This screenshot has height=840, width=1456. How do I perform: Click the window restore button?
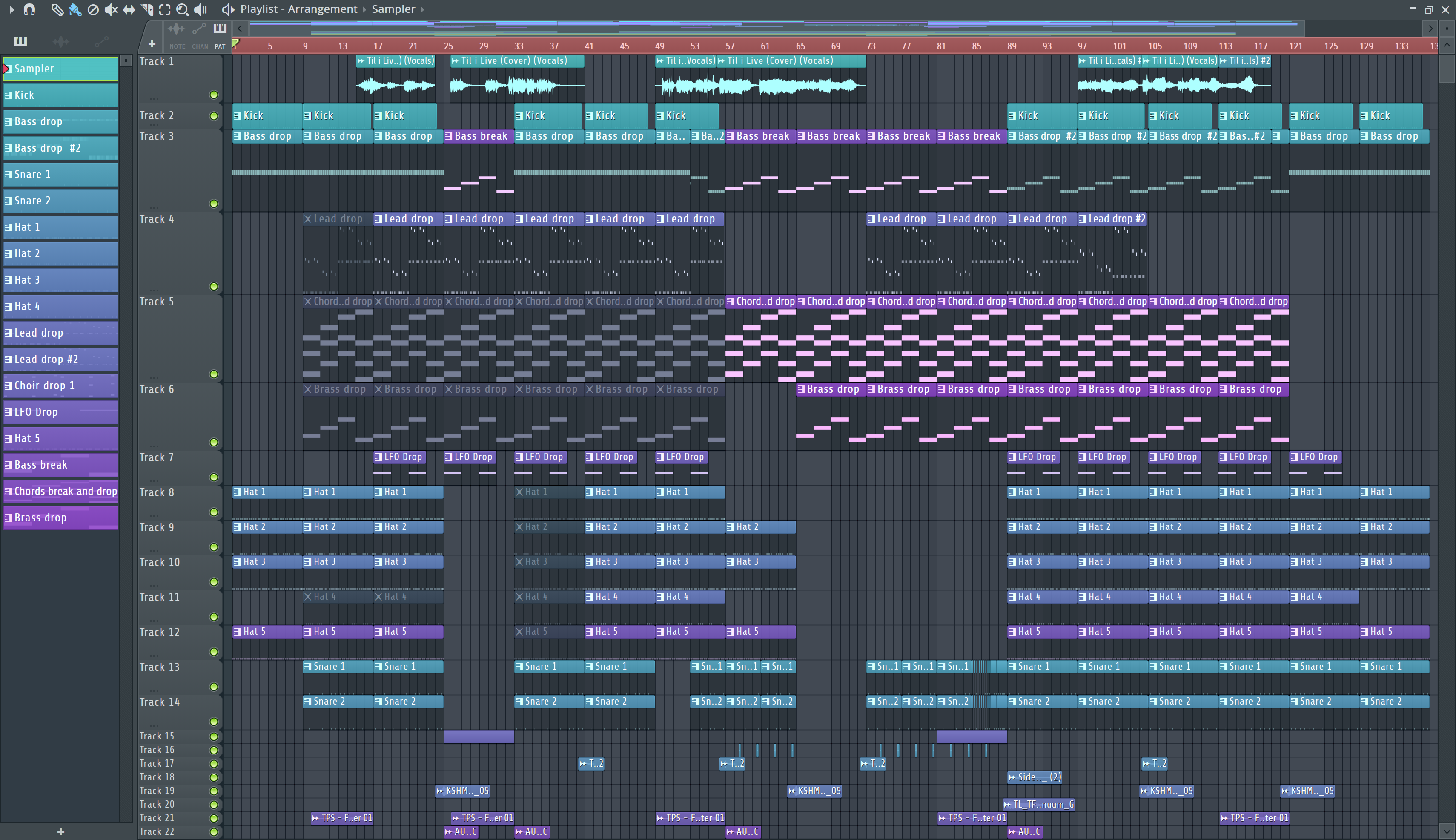click(1428, 9)
